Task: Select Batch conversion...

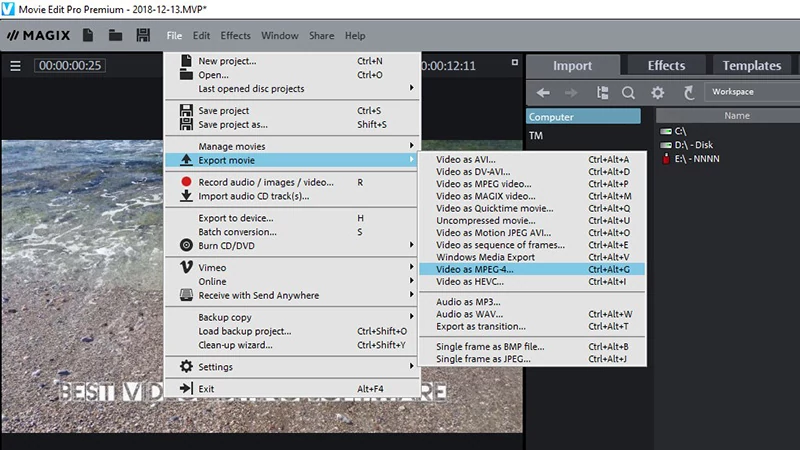Action: [293, 232]
